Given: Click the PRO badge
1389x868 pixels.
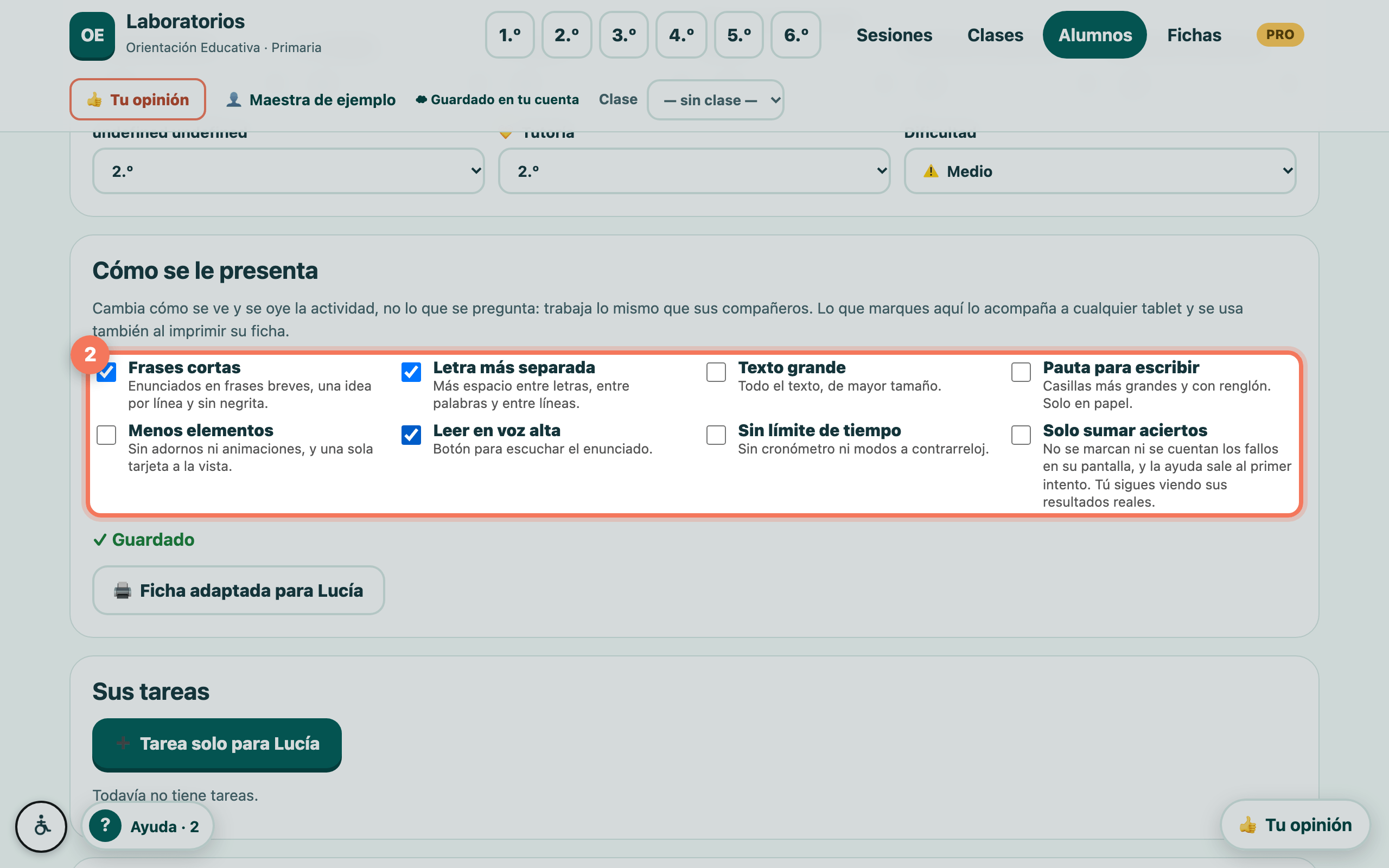Looking at the screenshot, I should pyautogui.click(x=1280, y=34).
